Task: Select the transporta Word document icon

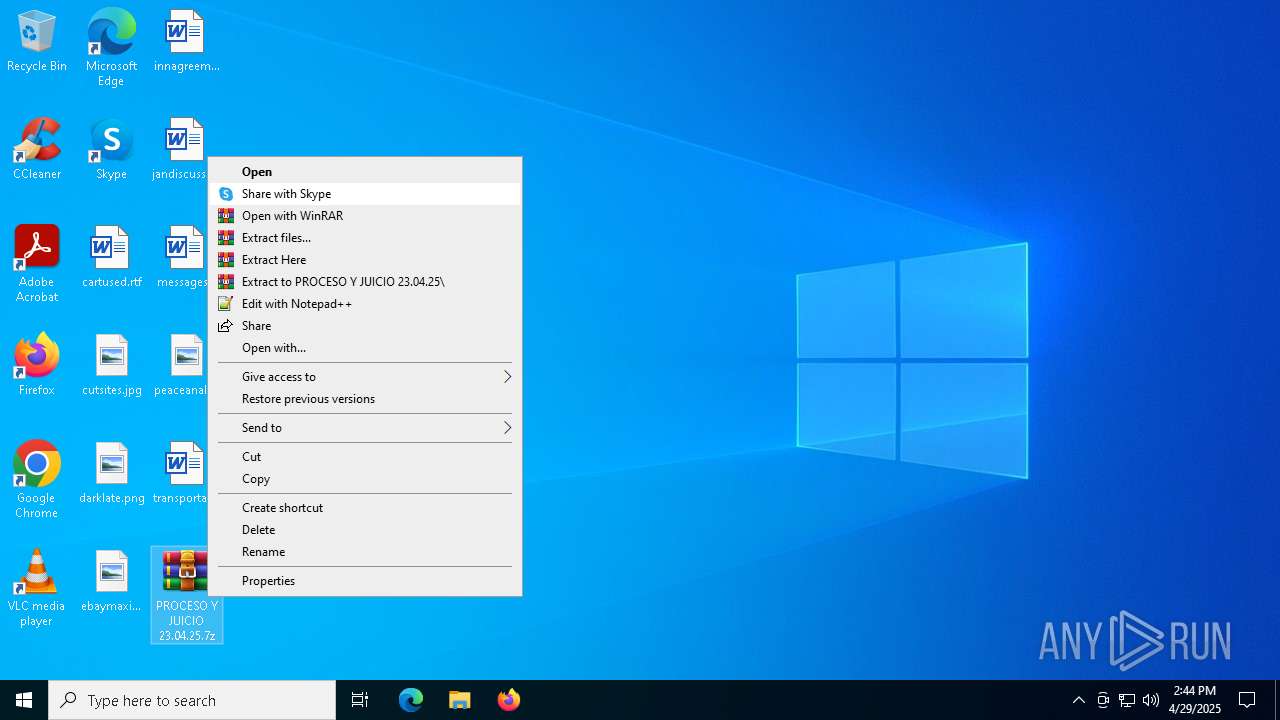Action: (180, 474)
